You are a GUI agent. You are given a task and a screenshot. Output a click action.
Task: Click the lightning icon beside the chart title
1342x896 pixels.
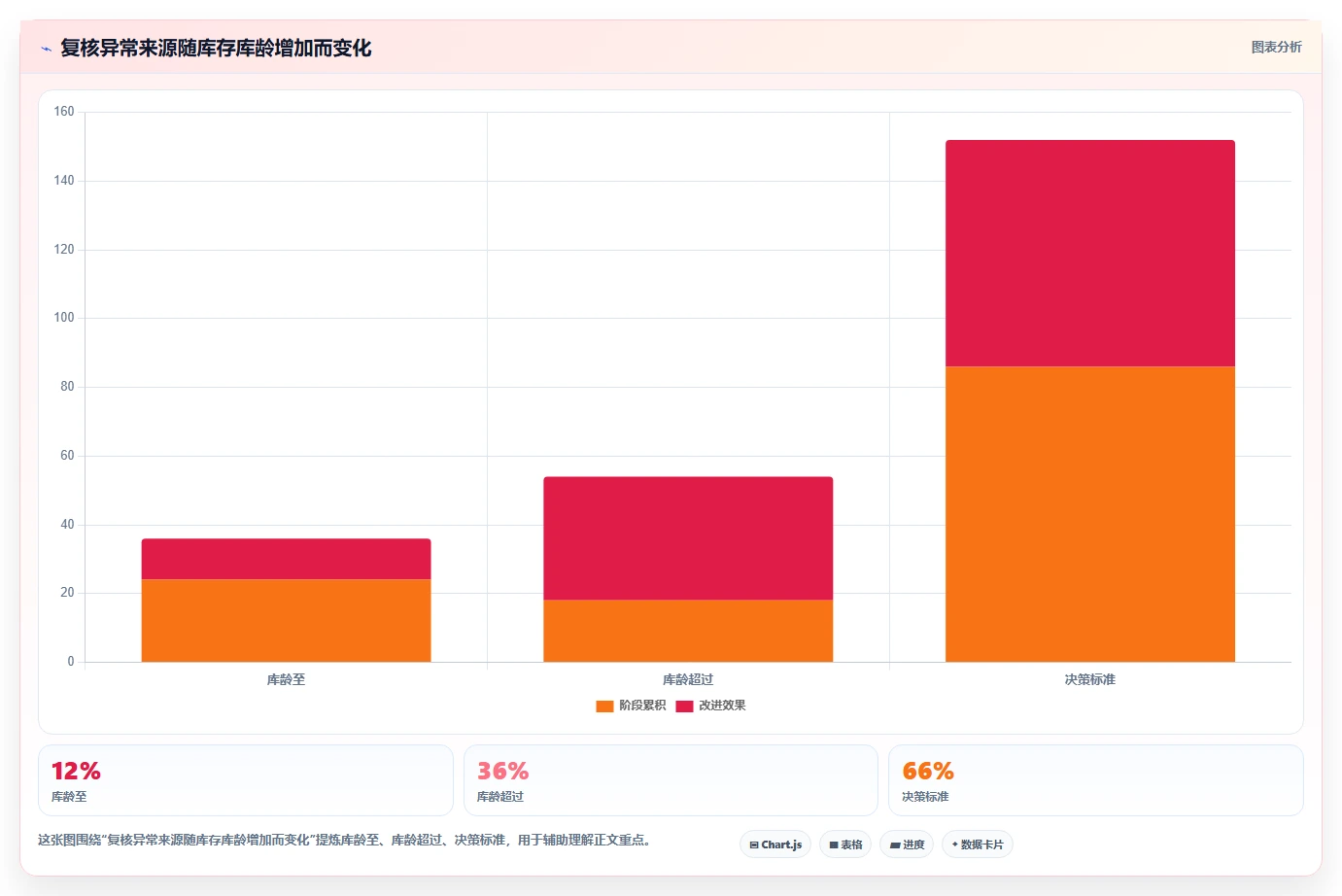pyautogui.click(x=46, y=49)
